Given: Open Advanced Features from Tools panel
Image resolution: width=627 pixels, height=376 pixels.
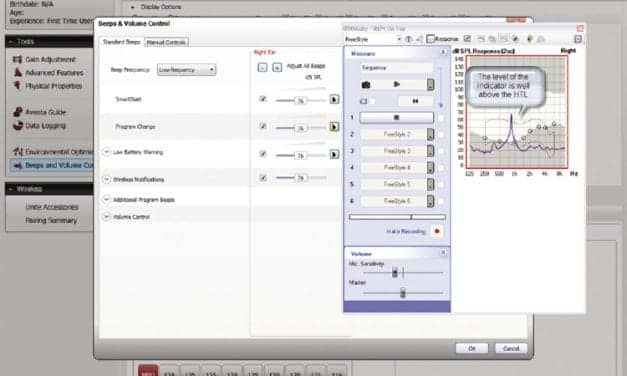Looking at the screenshot, I should pyautogui.click(x=54, y=73).
